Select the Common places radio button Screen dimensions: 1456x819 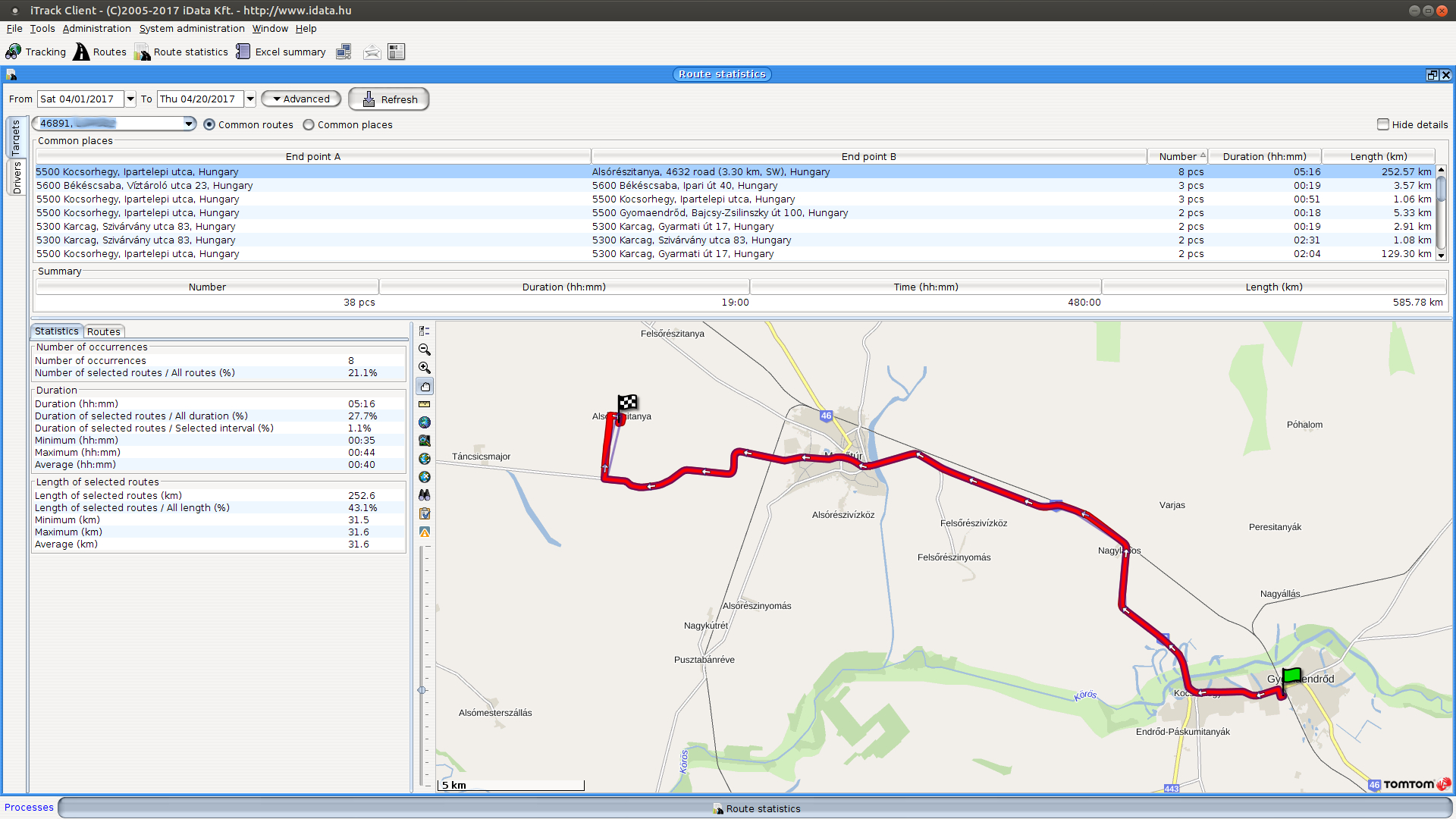[x=309, y=125]
